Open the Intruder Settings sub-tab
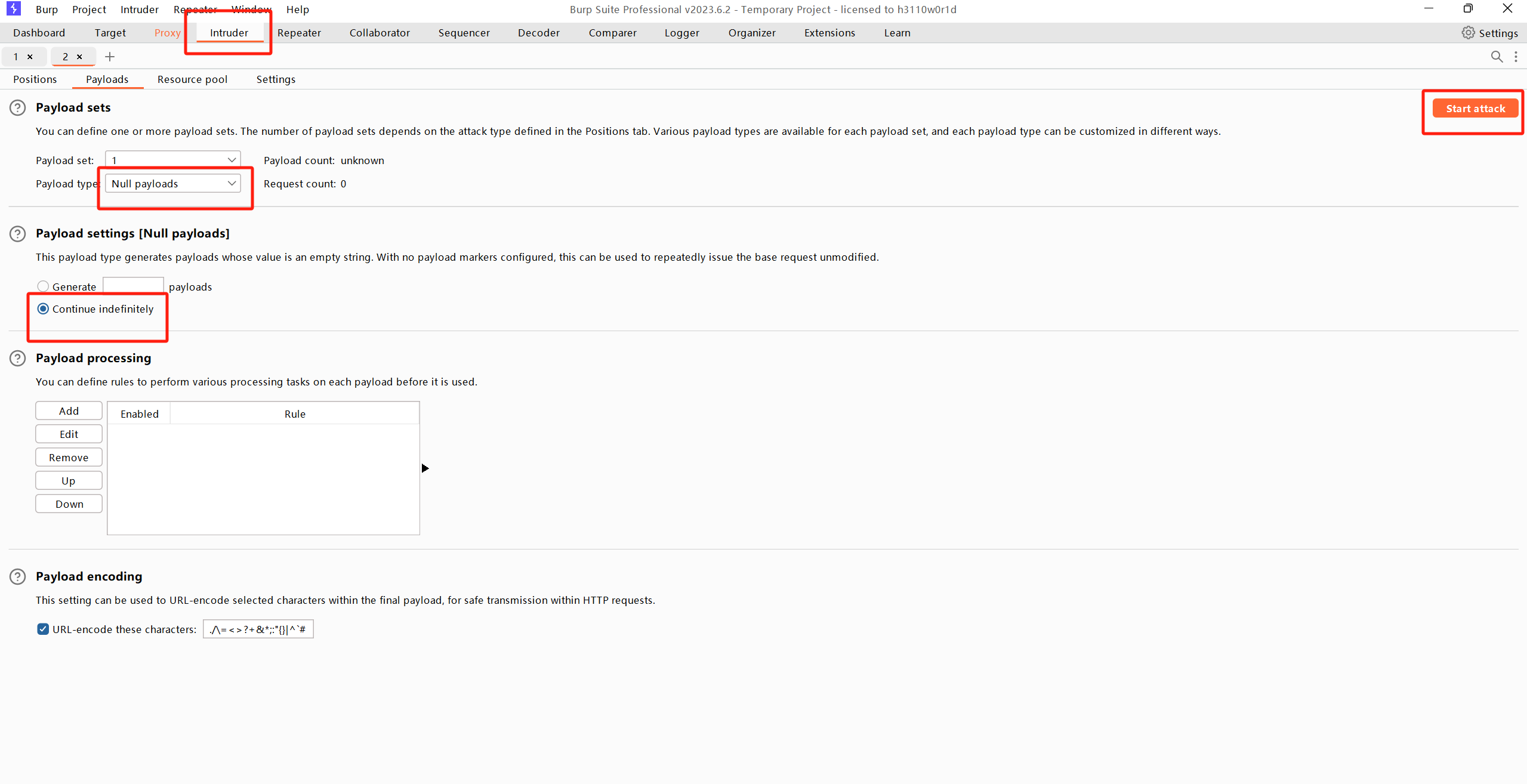Image resolution: width=1527 pixels, height=784 pixels. click(x=276, y=79)
